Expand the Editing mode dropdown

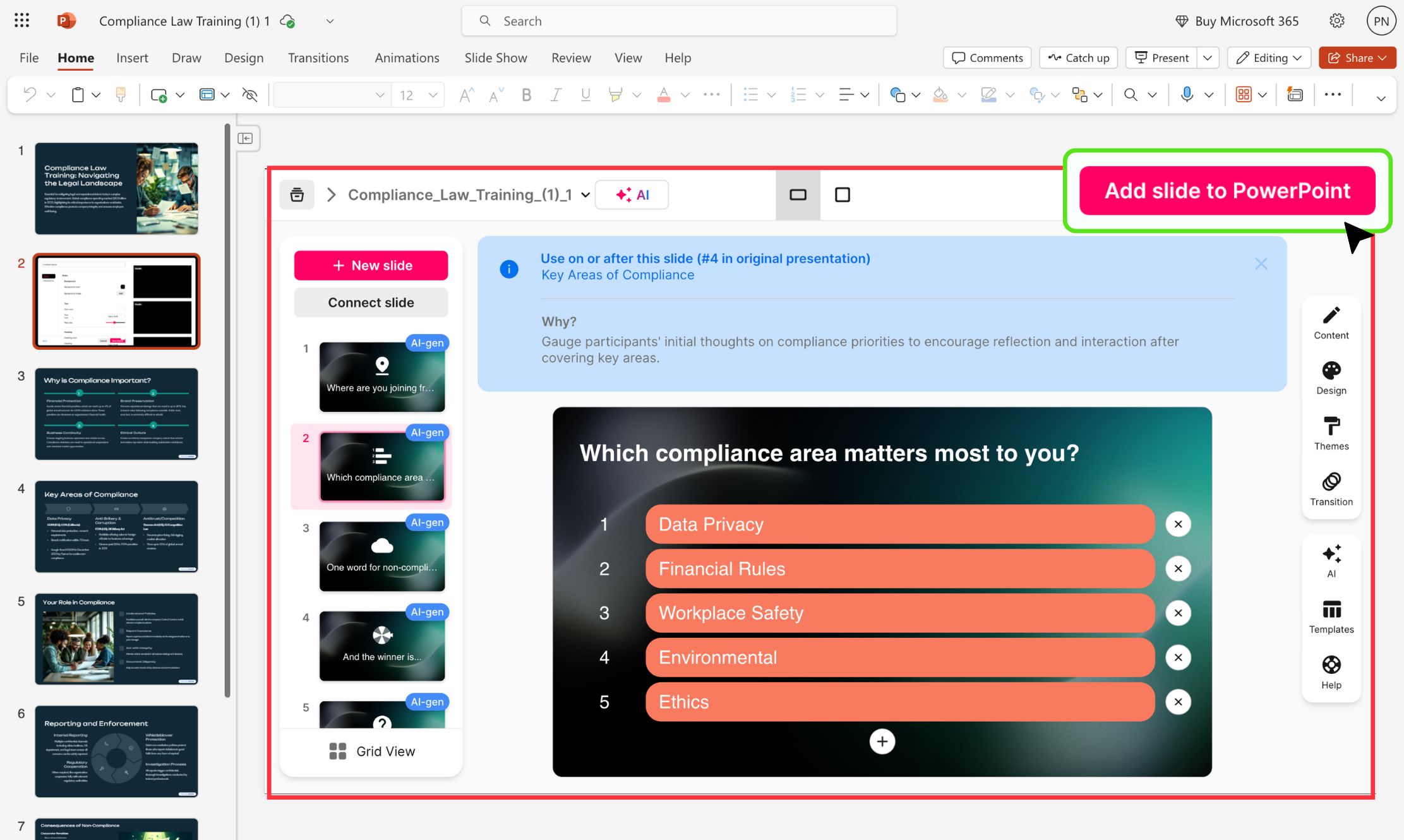click(1269, 57)
